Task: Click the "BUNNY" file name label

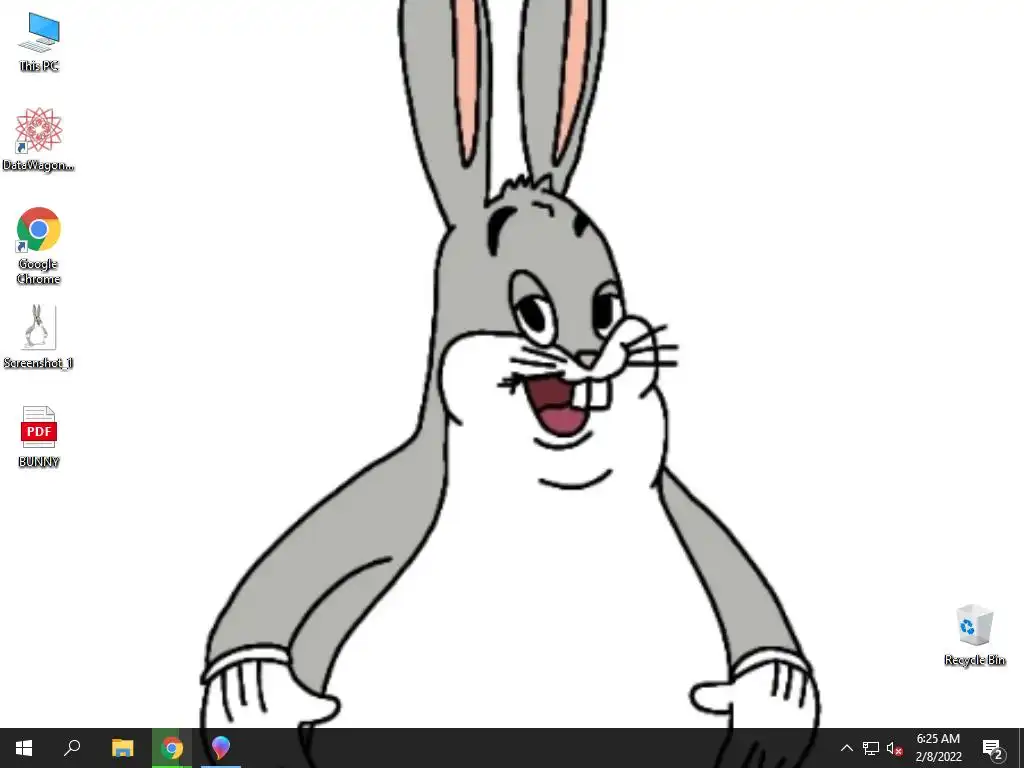Action: point(39,462)
